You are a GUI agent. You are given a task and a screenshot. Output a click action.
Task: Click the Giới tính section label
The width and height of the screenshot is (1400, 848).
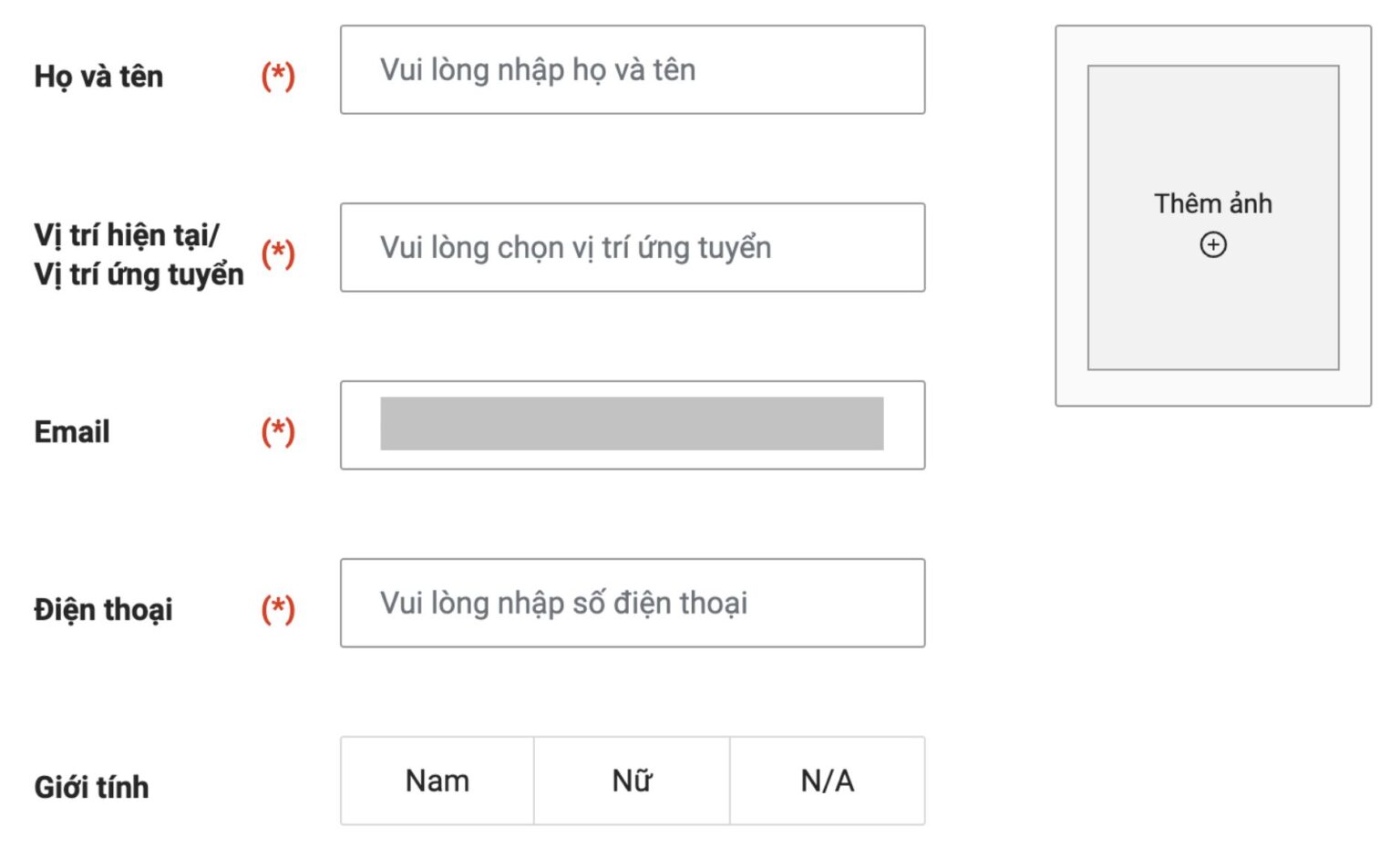pyautogui.click(x=89, y=787)
